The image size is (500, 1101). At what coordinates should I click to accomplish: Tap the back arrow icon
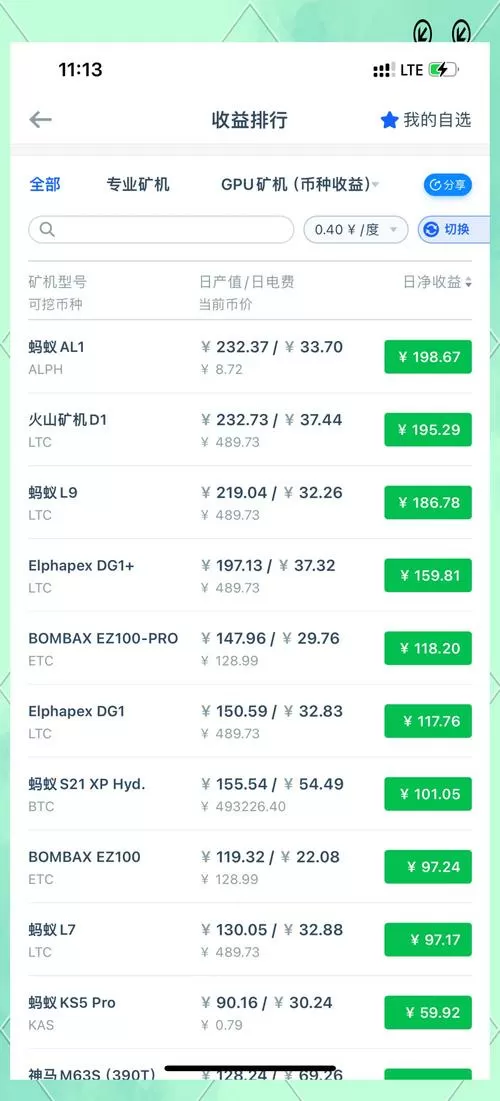point(40,120)
